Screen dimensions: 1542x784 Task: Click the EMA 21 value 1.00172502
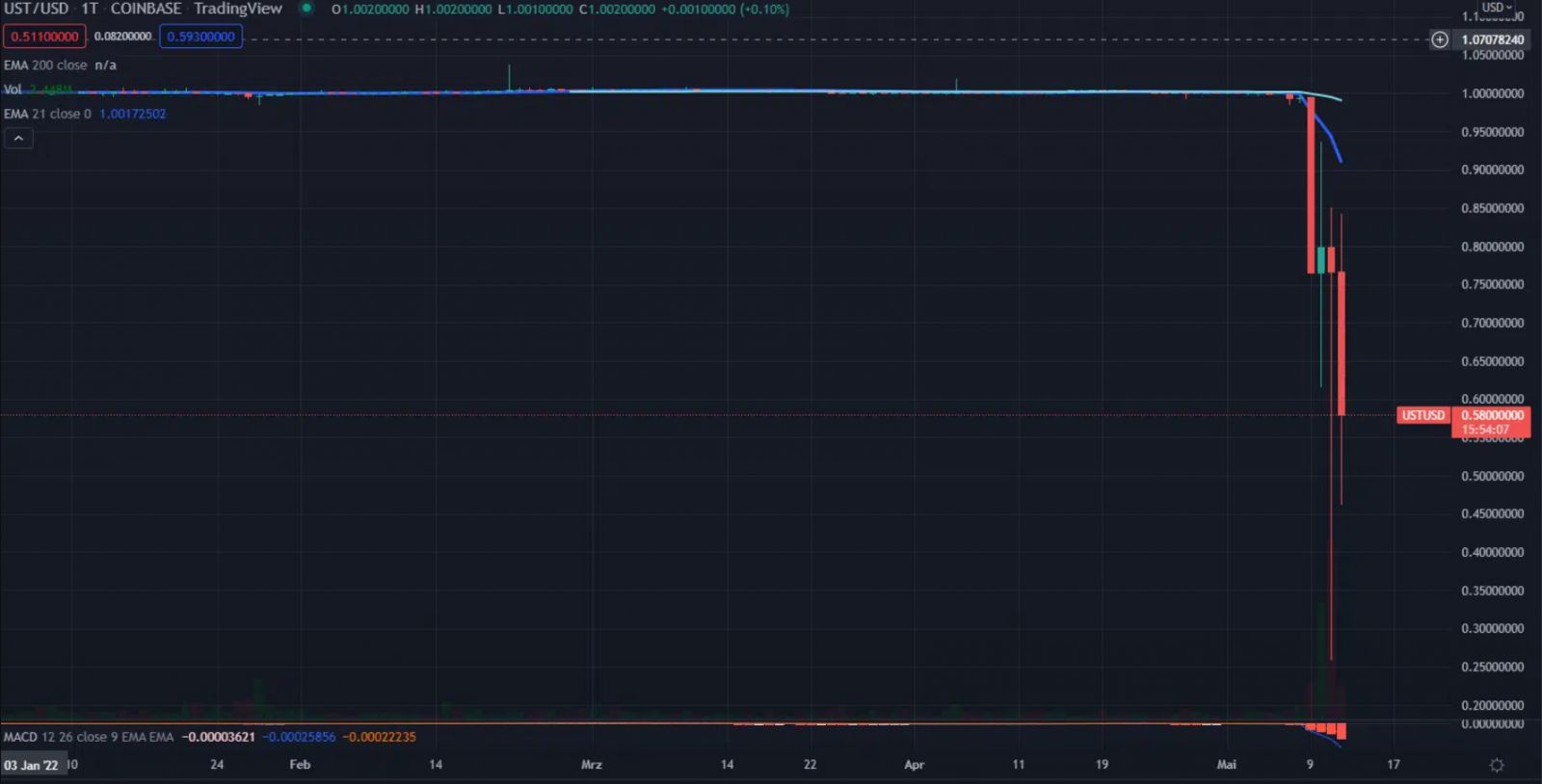point(133,114)
